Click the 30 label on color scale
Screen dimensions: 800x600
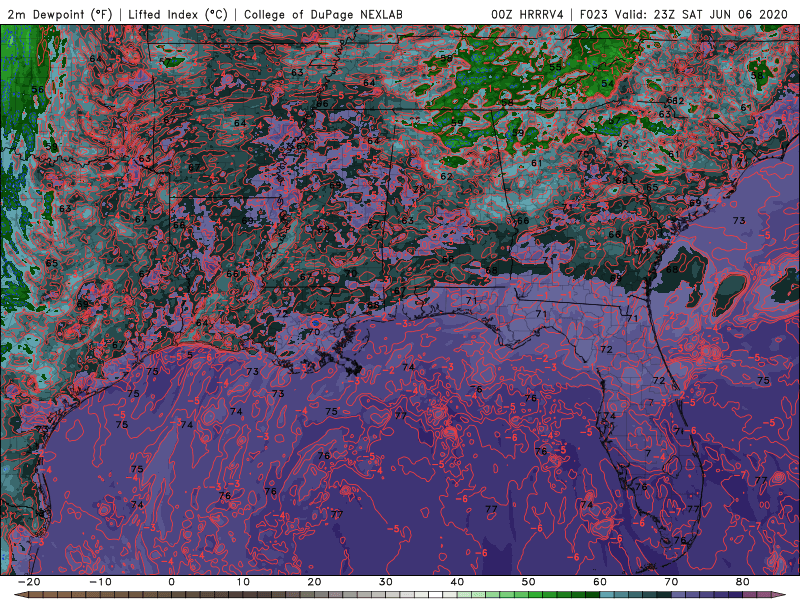[386, 582]
